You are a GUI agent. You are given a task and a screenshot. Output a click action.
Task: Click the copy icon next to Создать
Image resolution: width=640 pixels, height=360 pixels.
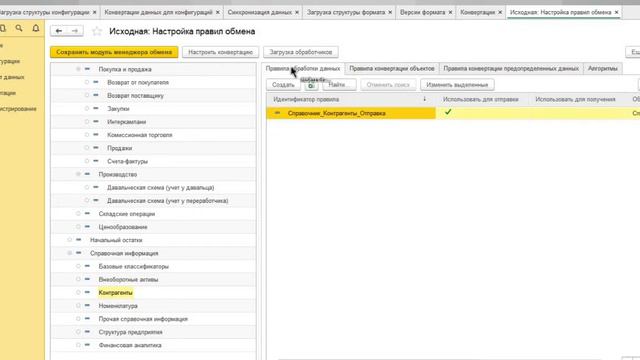click(311, 85)
